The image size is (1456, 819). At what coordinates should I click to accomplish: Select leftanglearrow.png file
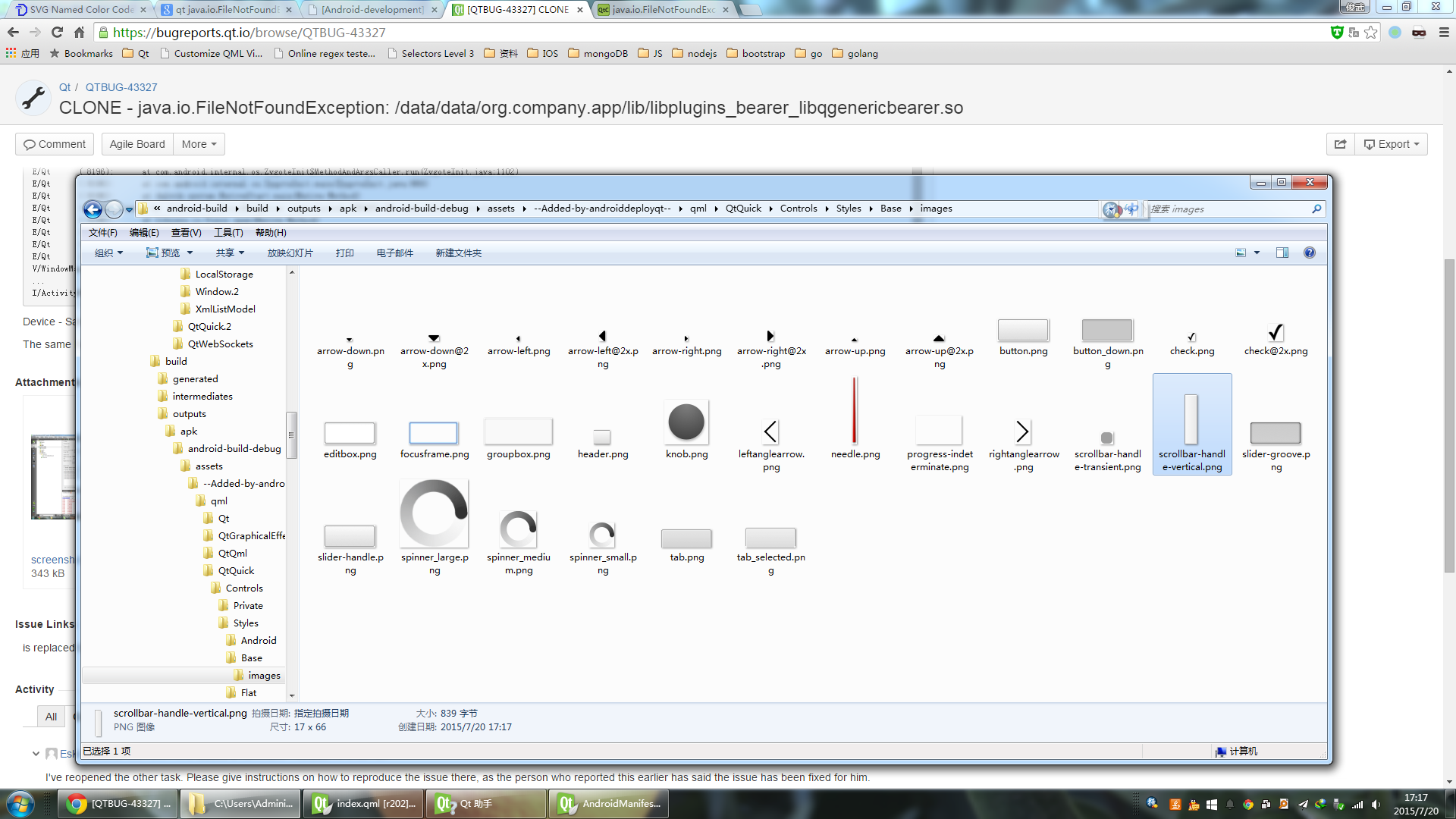click(x=771, y=445)
